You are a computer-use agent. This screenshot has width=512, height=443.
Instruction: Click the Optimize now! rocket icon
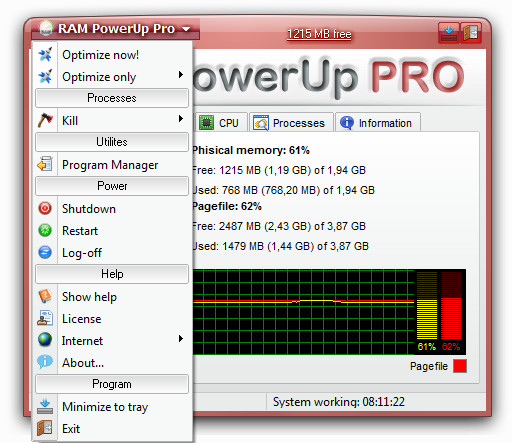point(45,55)
